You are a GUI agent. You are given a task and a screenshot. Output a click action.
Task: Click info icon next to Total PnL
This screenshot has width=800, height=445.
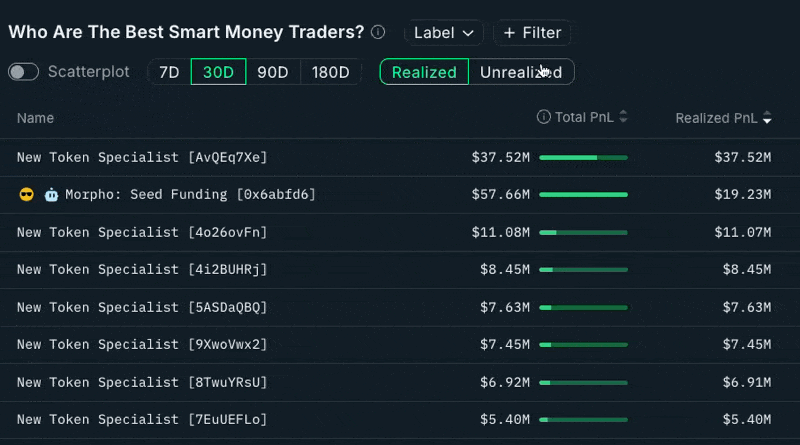click(544, 117)
